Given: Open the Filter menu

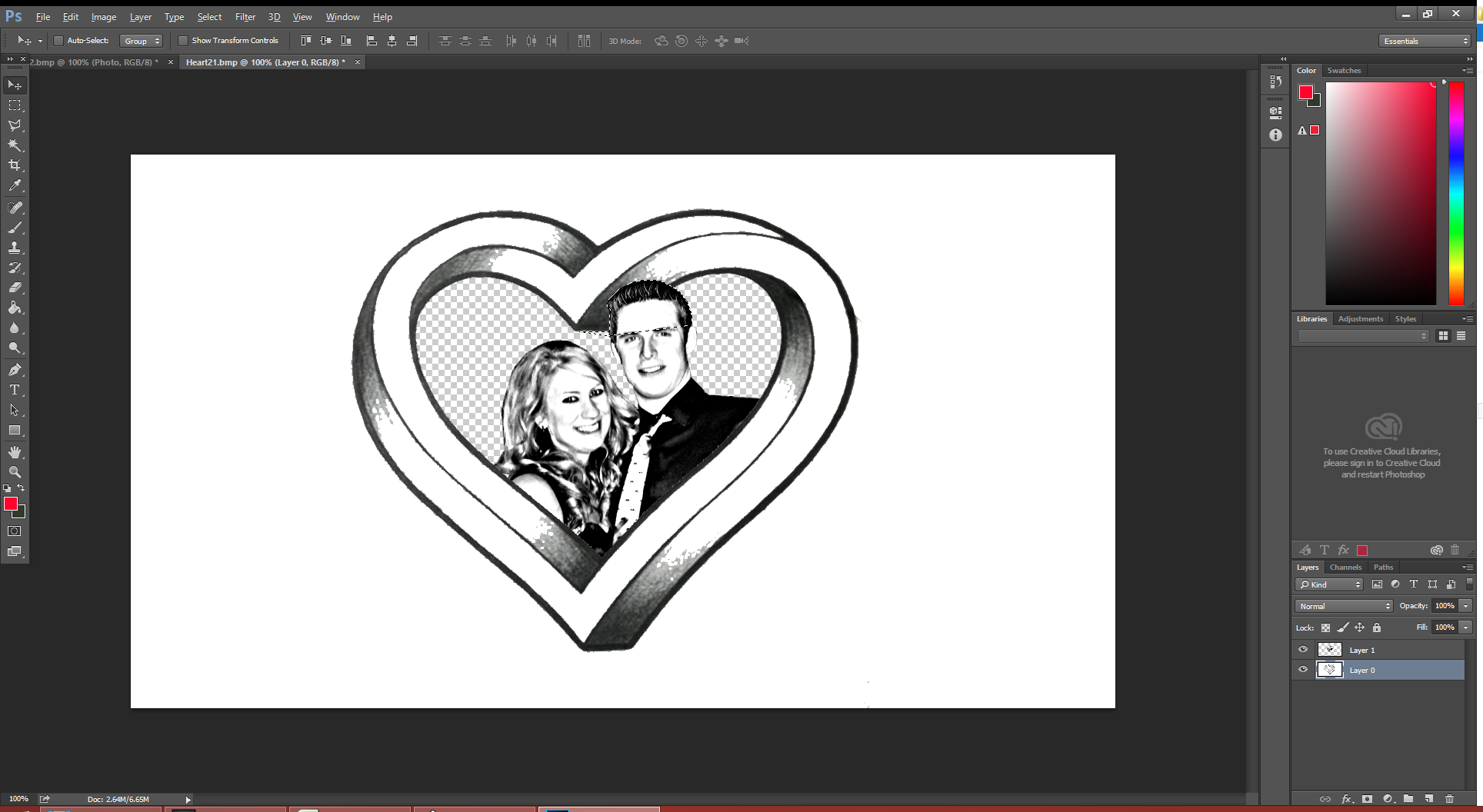Looking at the screenshot, I should pos(245,17).
